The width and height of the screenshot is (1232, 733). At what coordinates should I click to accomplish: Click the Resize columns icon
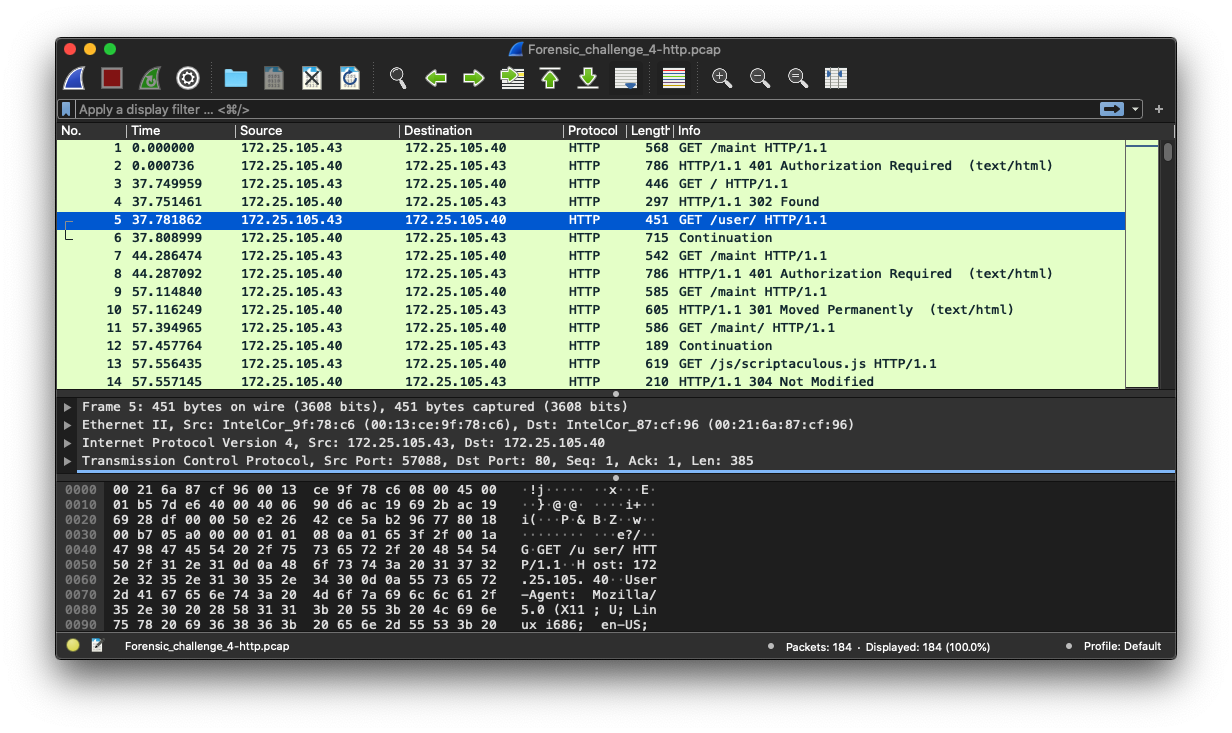click(x=836, y=78)
